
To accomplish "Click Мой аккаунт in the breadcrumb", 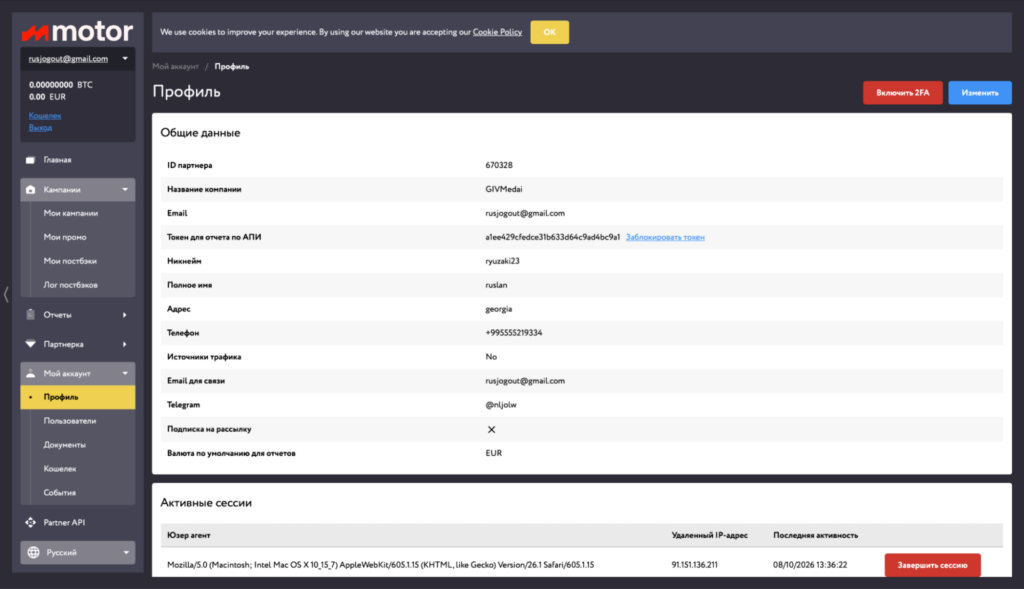I will click(176, 67).
